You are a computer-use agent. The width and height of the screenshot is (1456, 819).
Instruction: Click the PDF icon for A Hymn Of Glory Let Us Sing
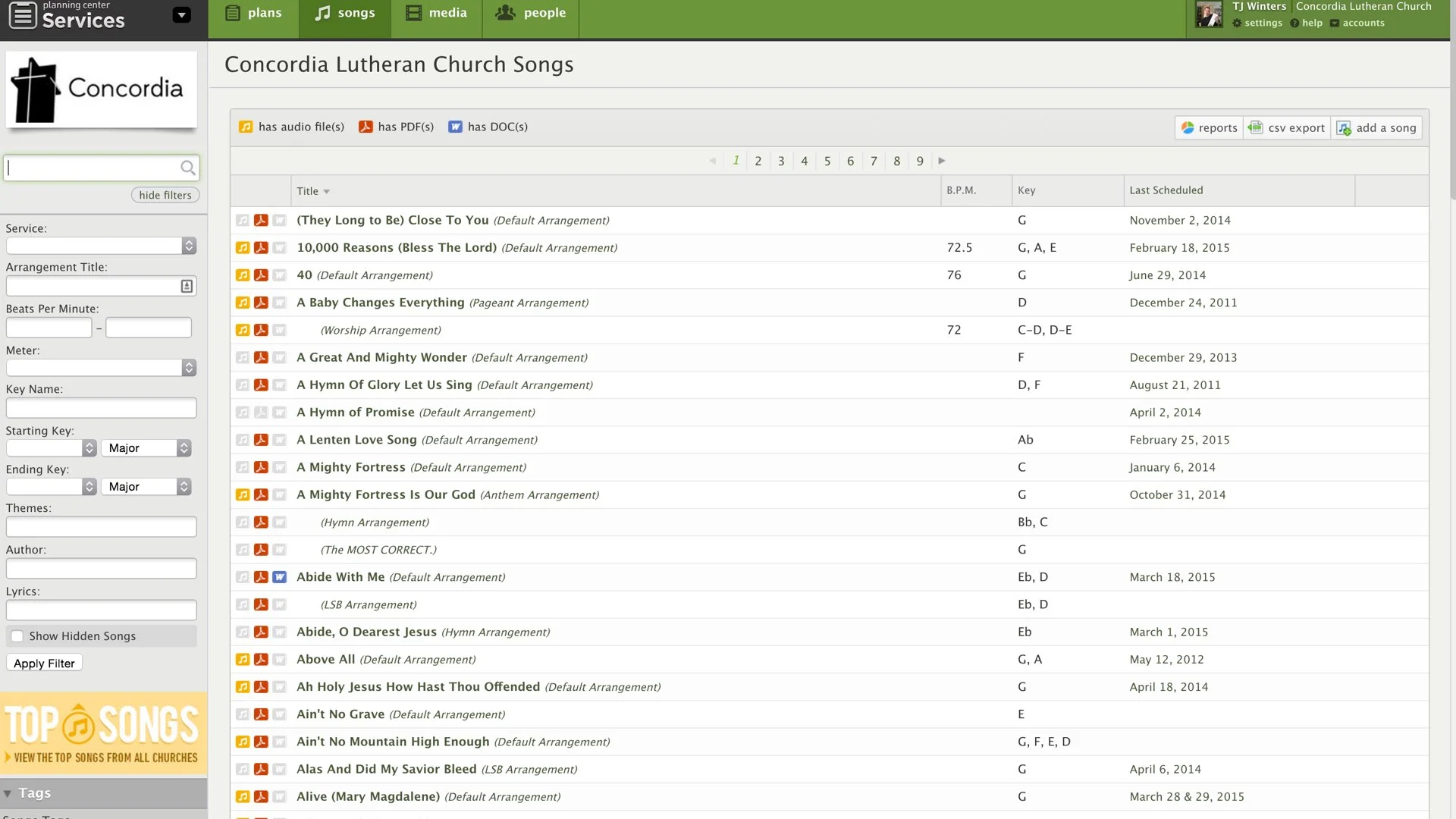click(x=261, y=384)
